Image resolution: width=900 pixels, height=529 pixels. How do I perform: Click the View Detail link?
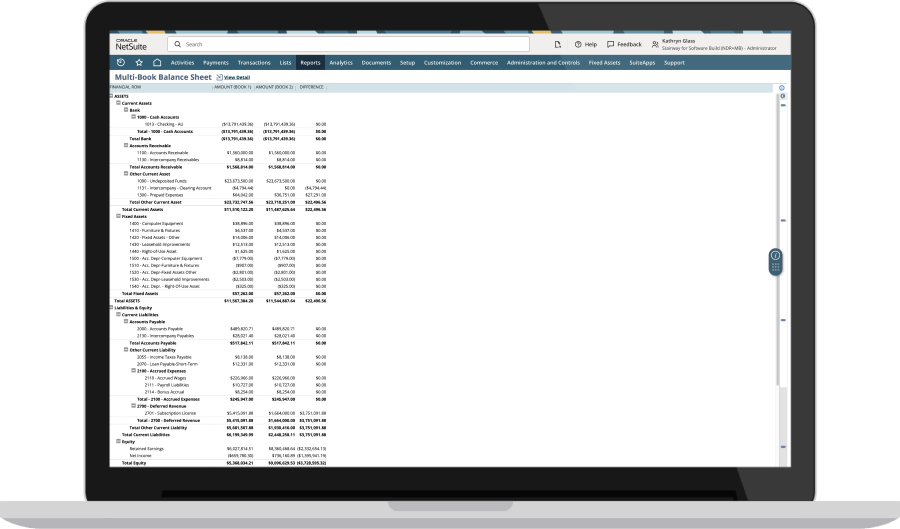point(234,77)
